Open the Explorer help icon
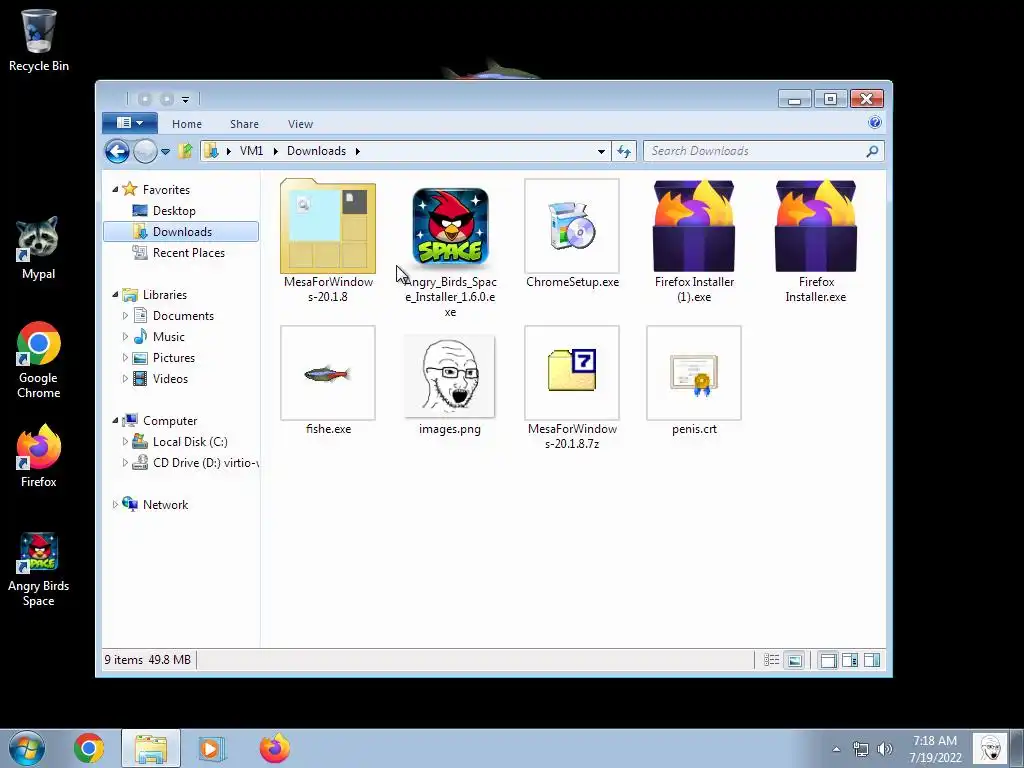 [x=874, y=122]
